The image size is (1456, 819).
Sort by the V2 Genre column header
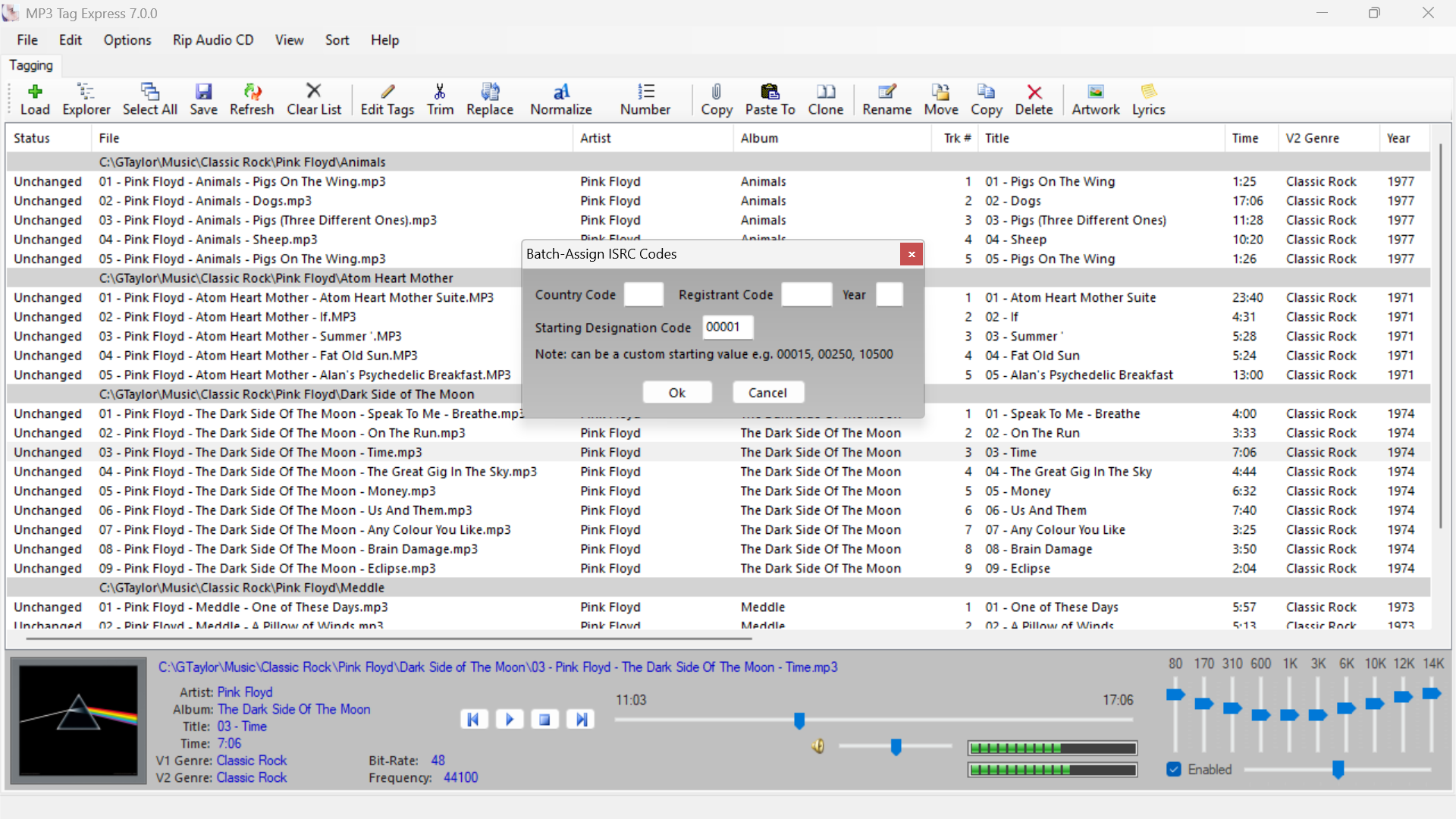click(x=1329, y=138)
